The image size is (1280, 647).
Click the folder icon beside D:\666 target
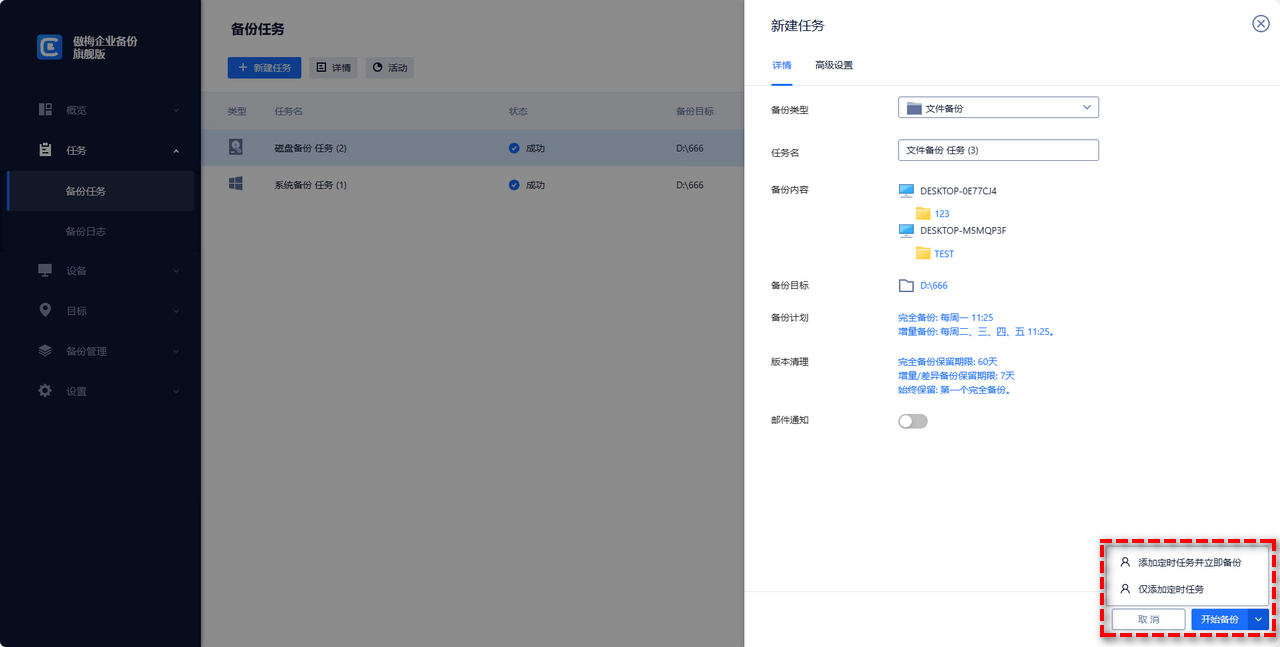pyautogui.click(x=906, y=285)
